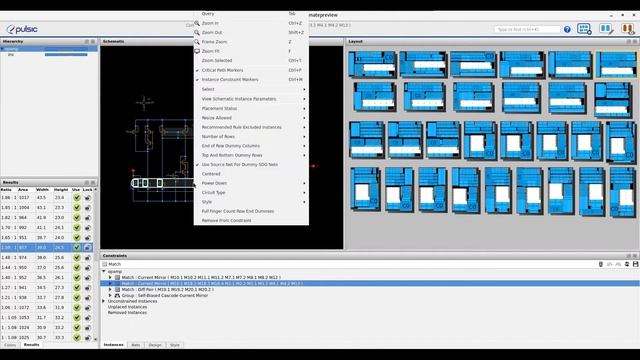Viewport: 640px width, 360px height.
Task: Float the Results panel using its header icon
Action: (87, 182)
